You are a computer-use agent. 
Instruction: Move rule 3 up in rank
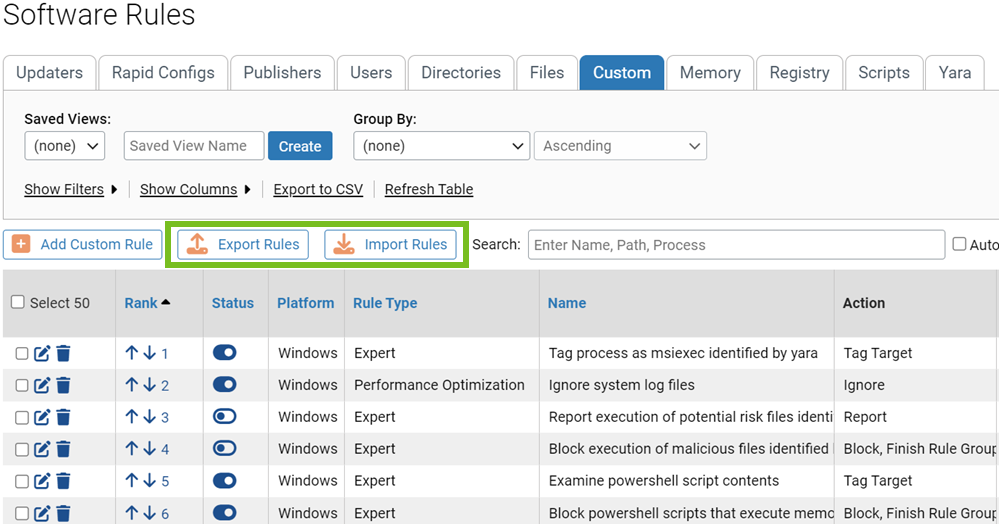click(x=132, y=416)
